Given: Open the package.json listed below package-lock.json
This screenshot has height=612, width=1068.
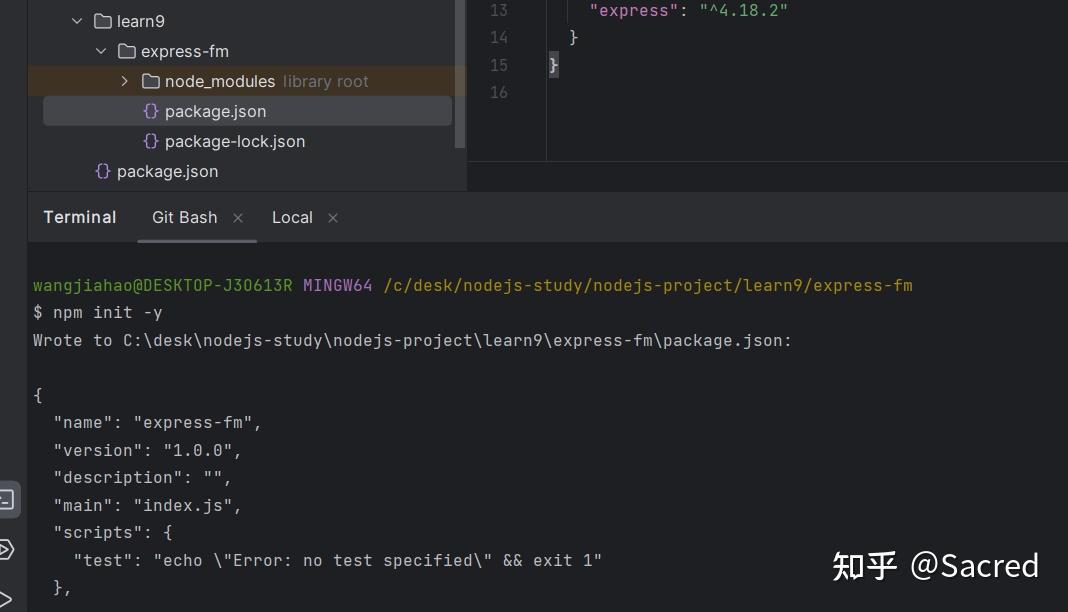Looking at the screenshot, I should 167,171.
